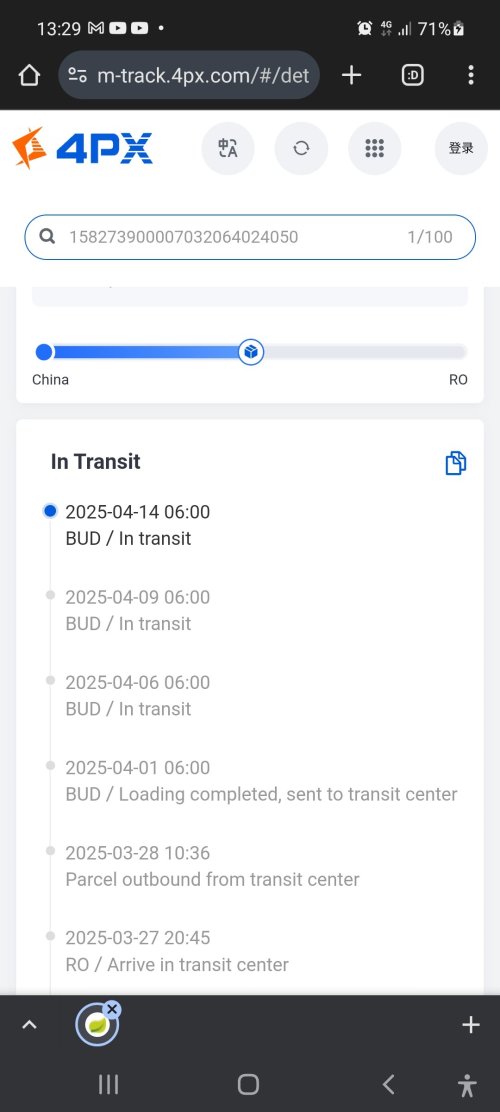Add new item with bottom plus button
Screen dimensions: 500x1112
pos(471,1025)
